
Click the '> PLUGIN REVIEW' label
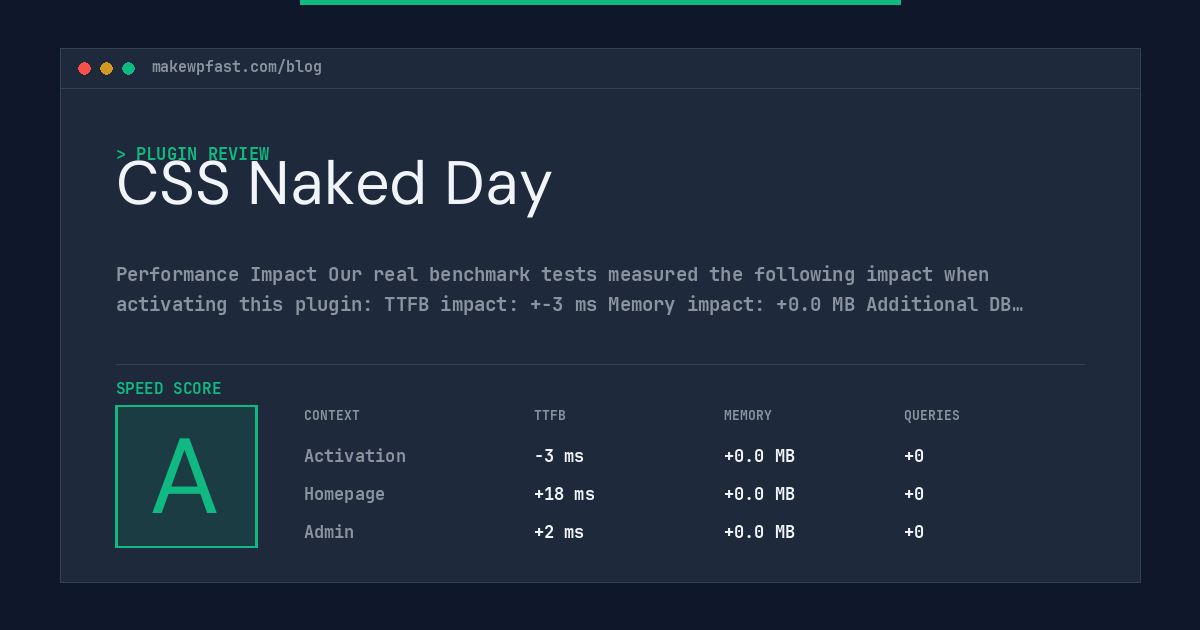click(193, 154)
